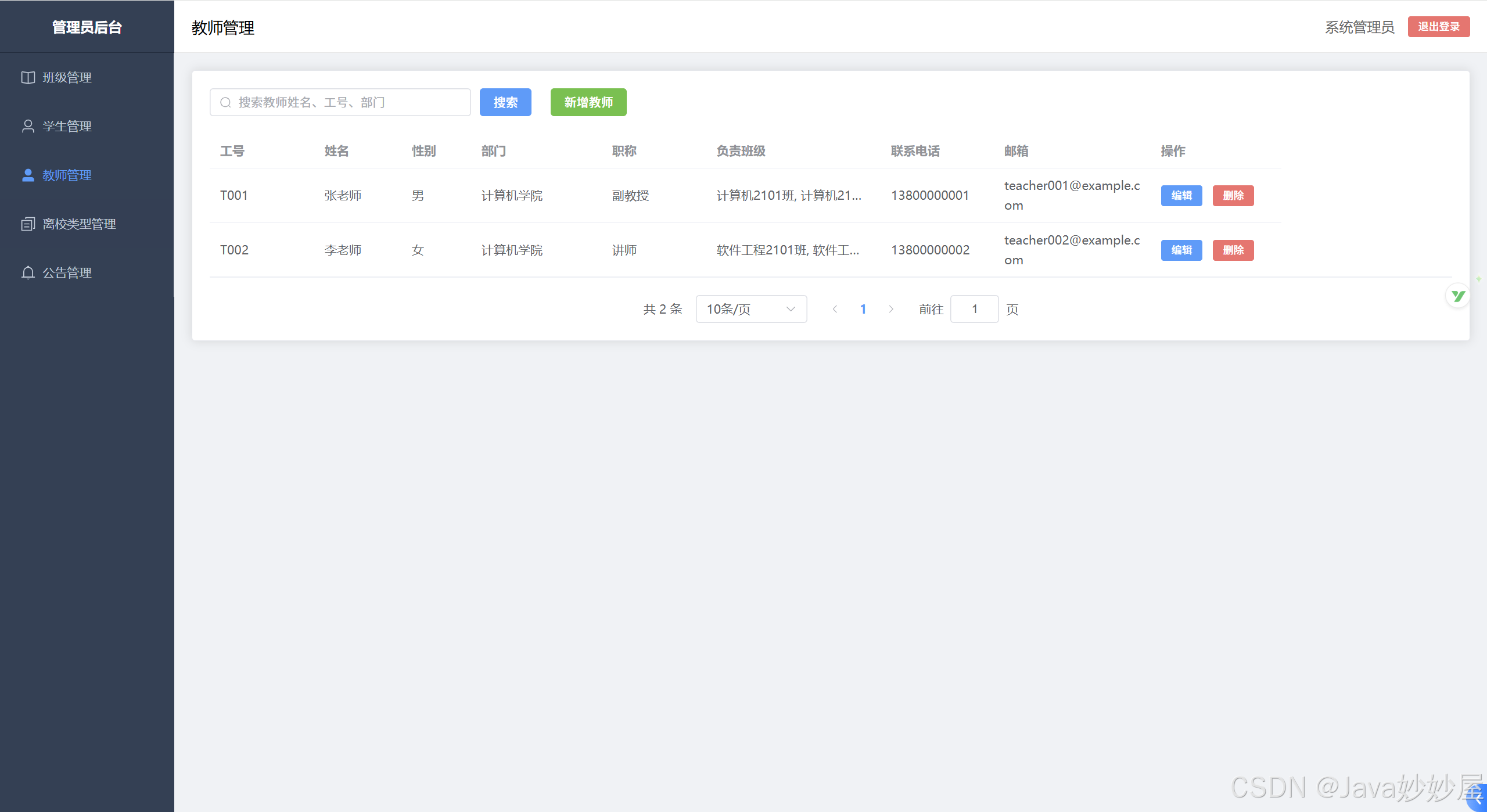Screen dimensions: 1487x812
Task: Open 学生管理 menu item
Action: (x=87, y=127)
